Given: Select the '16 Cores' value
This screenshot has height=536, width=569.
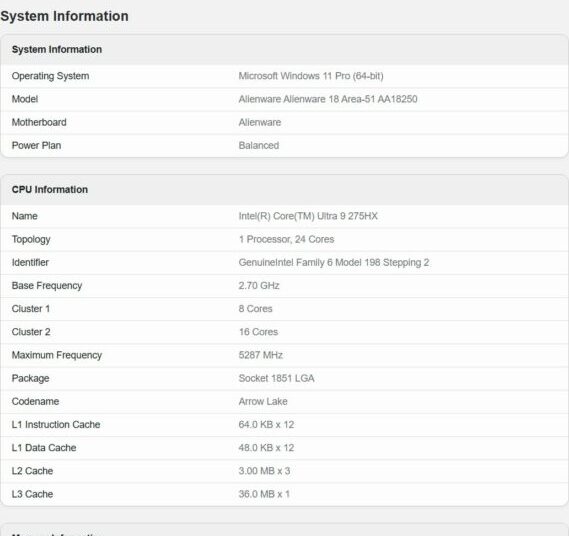Looking at the screenshot, I should pos(258,332).
